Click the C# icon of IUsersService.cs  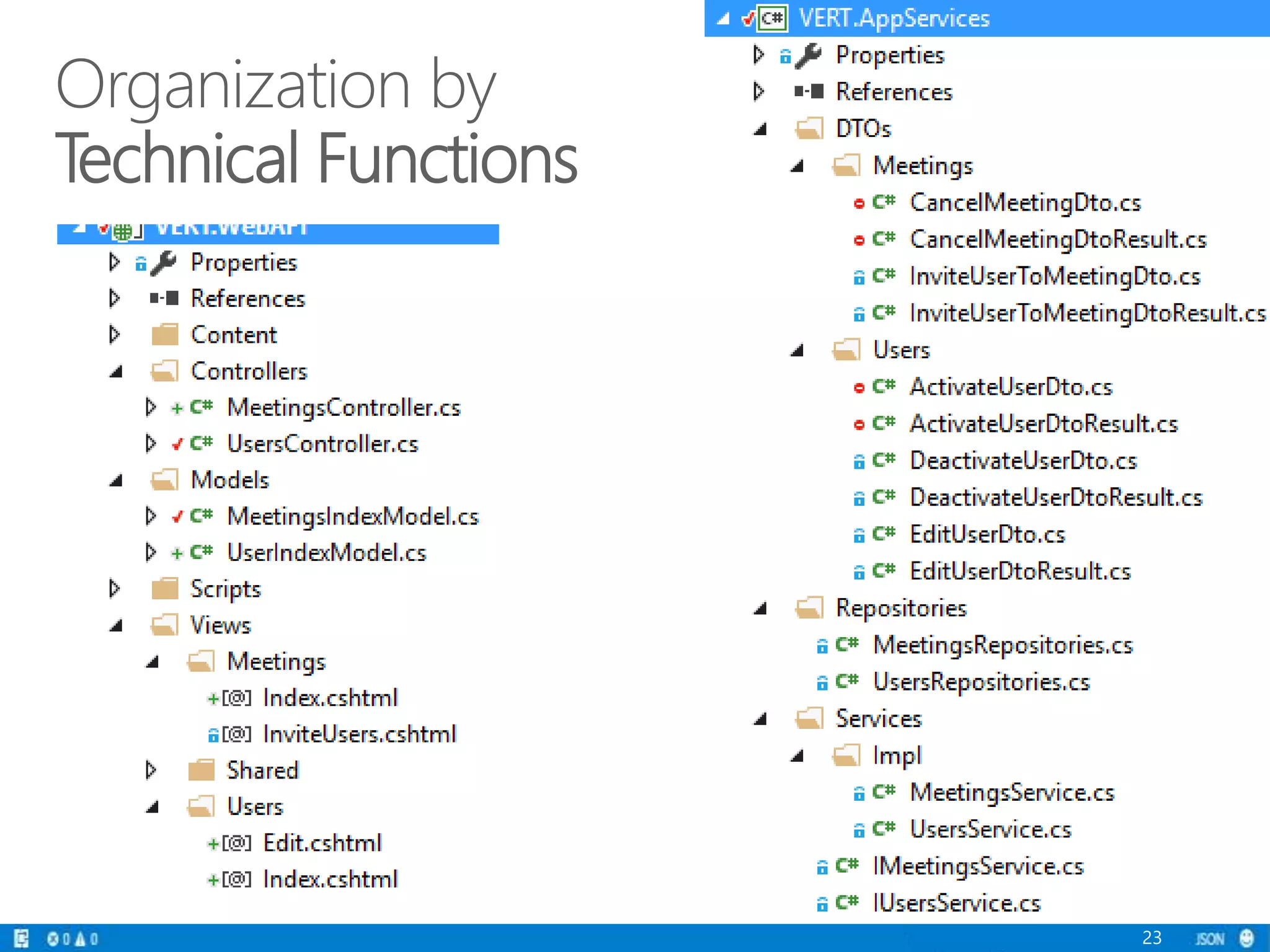tap(847, 902)
